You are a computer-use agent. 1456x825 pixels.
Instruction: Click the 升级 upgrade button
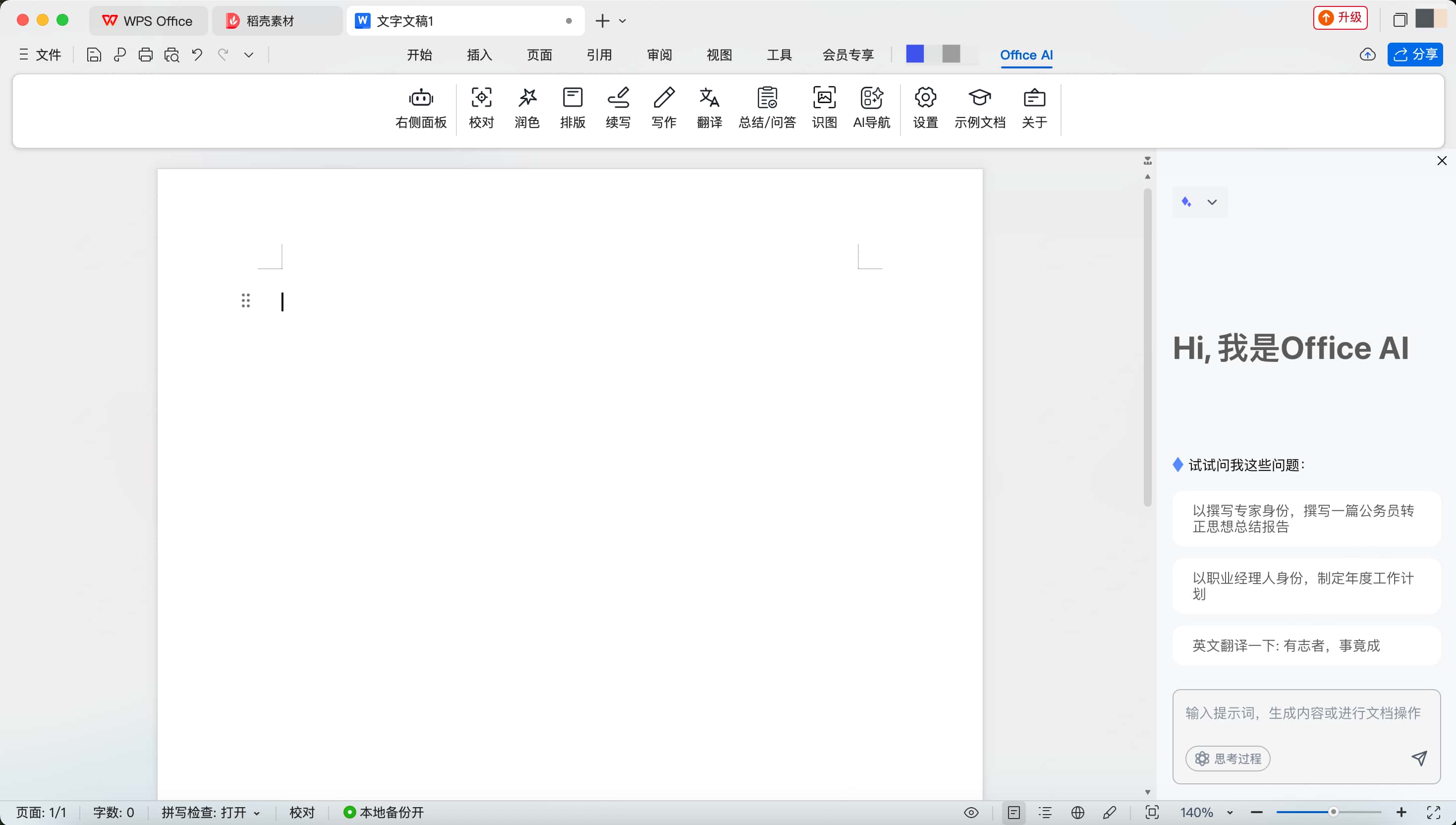tap(1340, 17)
